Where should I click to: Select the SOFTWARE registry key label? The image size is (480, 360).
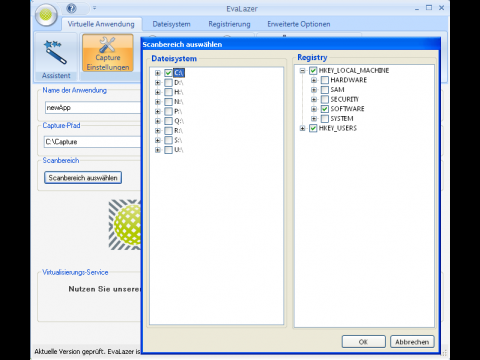(347, 109)
